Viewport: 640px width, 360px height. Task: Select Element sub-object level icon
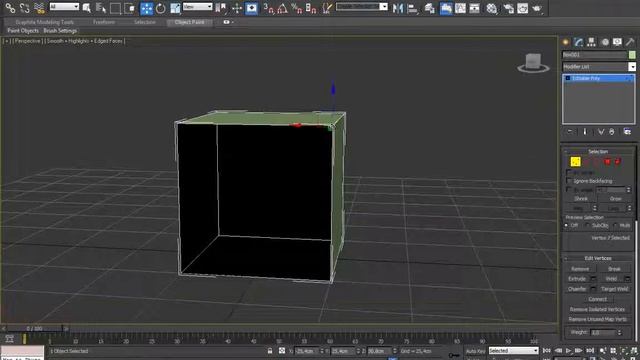point(618,162)
